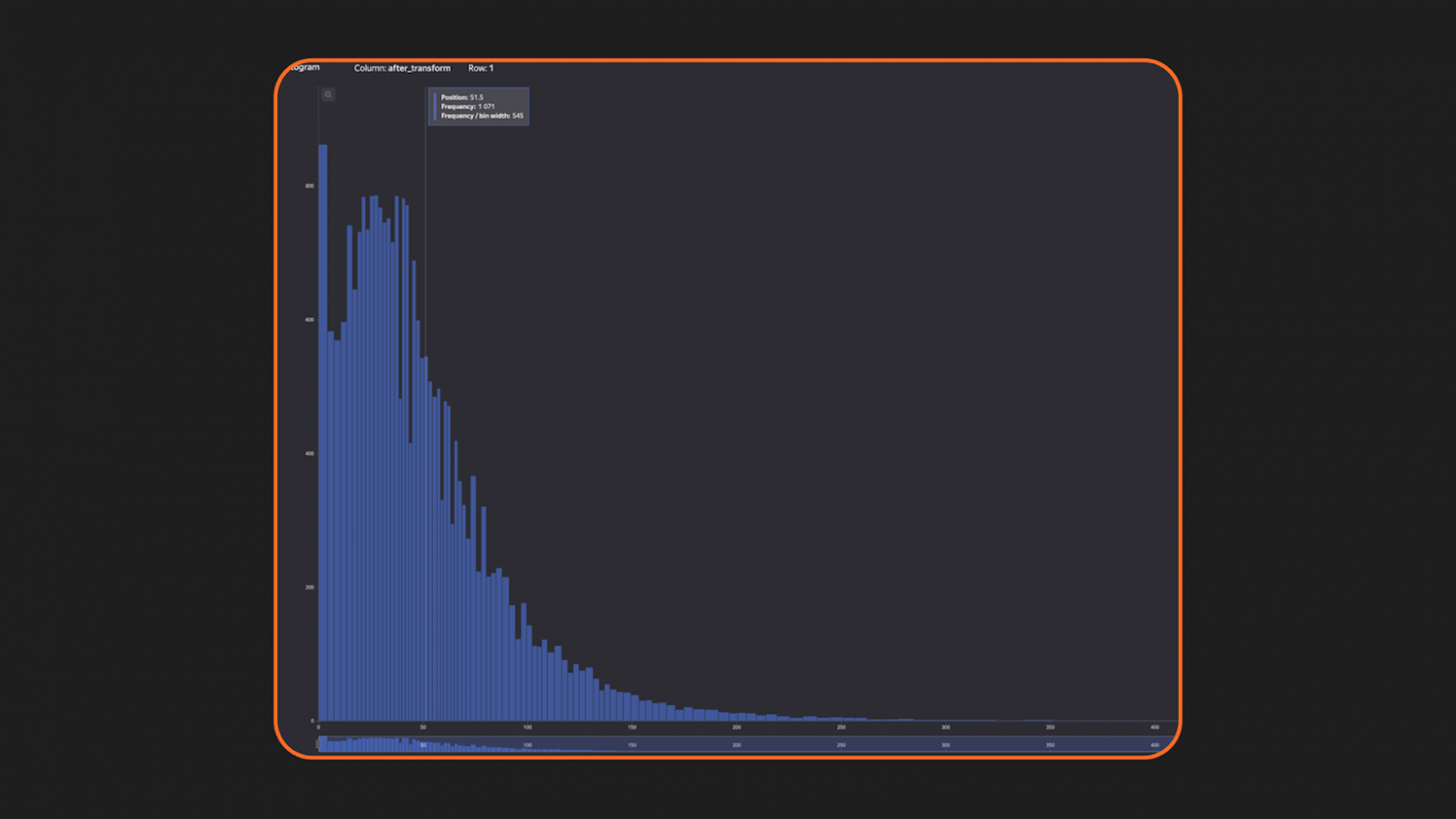Click the 800 label on the y-axis

pyautogui.click(x=310, y=186)
